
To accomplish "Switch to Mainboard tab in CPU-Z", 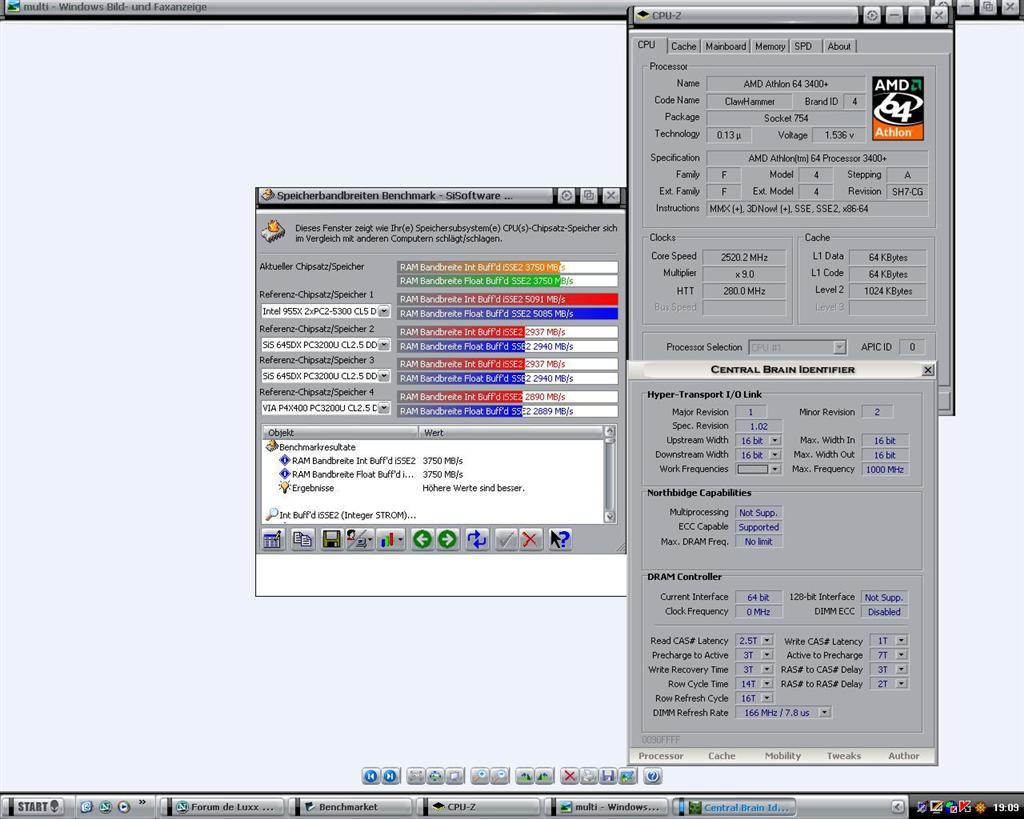I will click(726, 46).
